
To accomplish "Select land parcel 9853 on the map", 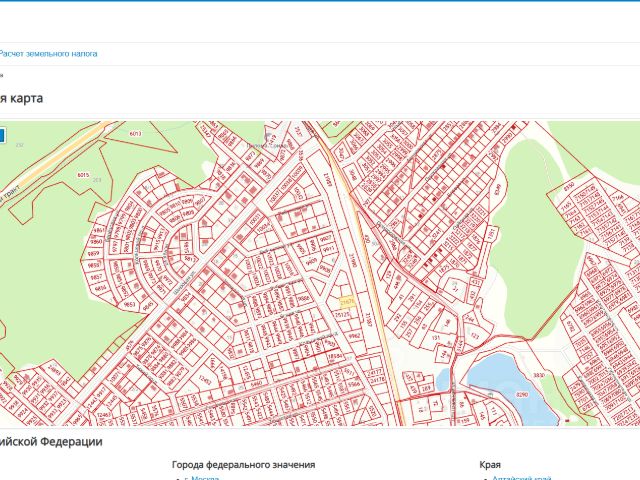I will 129,304.
